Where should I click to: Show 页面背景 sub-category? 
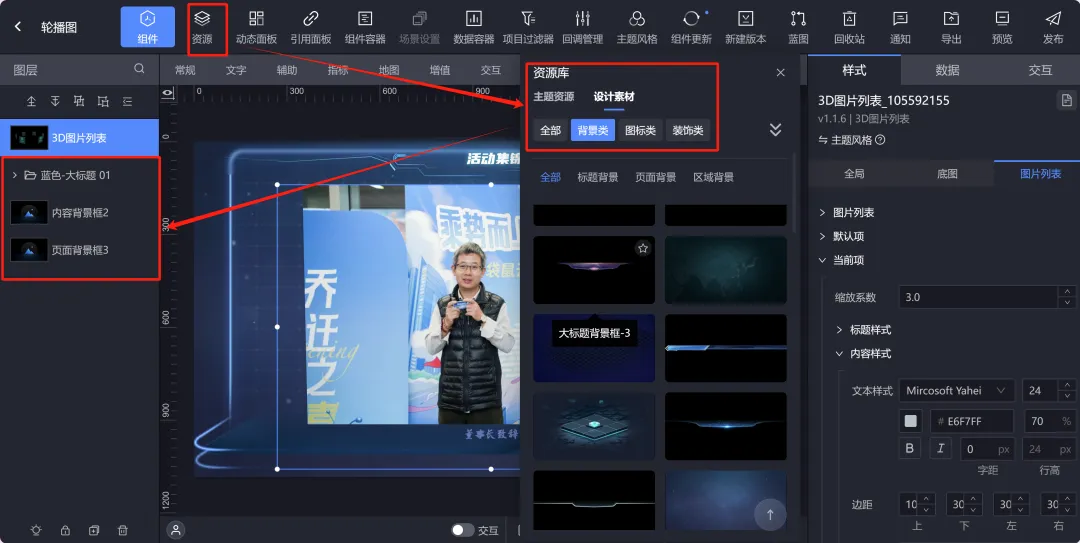point(655,177)
